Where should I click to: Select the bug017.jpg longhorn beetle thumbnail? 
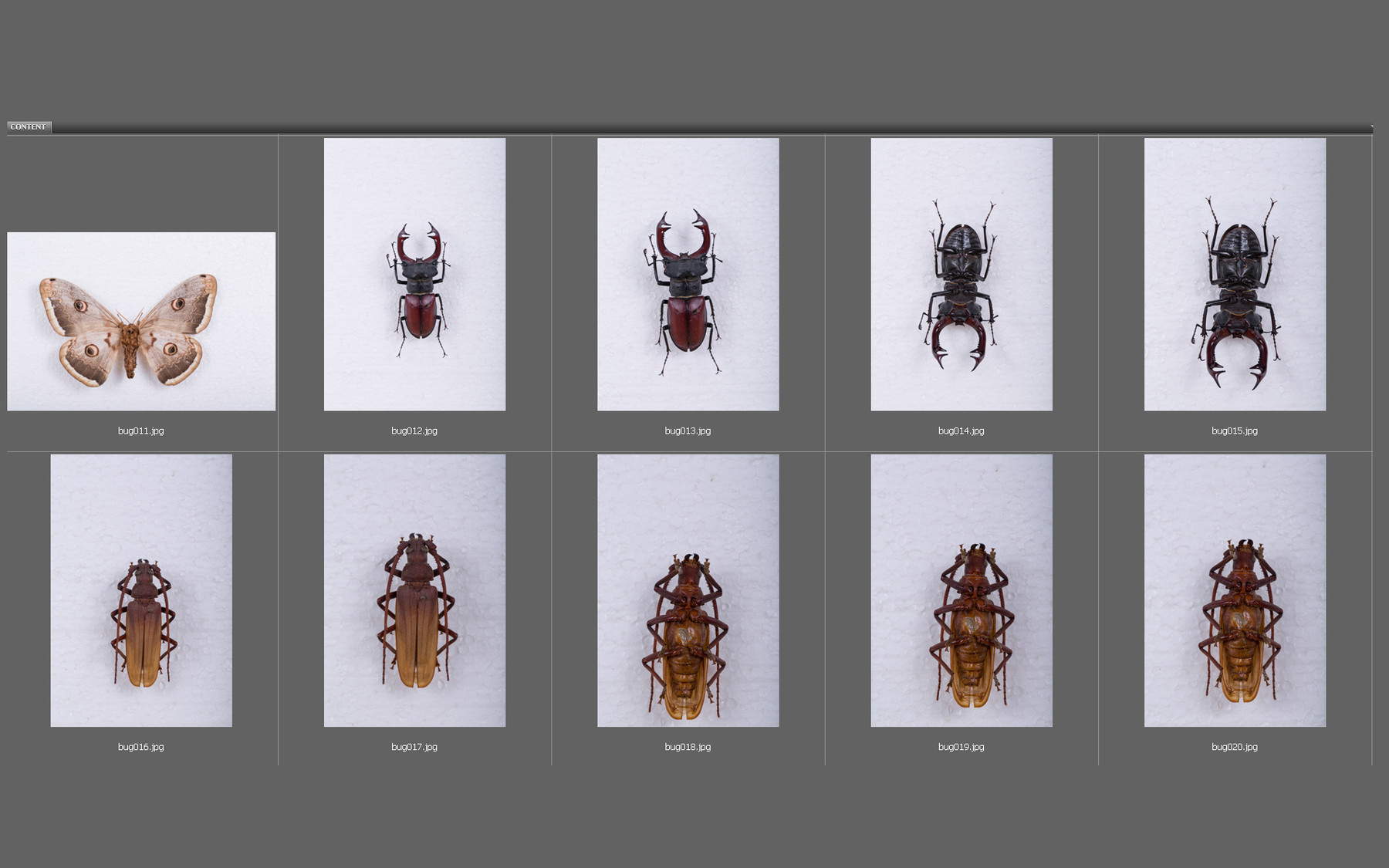[x=416, y=590]
